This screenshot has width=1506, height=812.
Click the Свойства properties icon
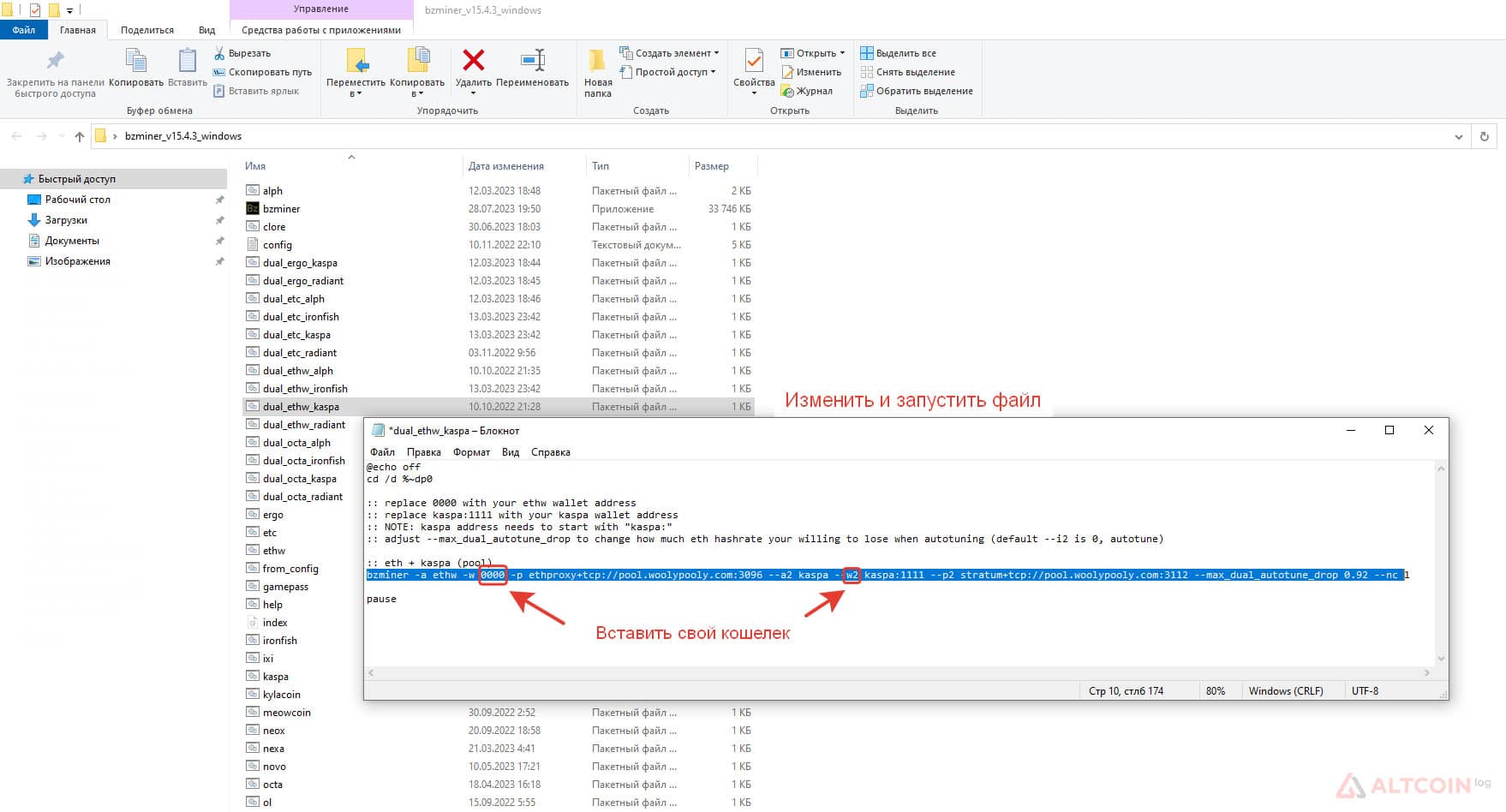754,60
